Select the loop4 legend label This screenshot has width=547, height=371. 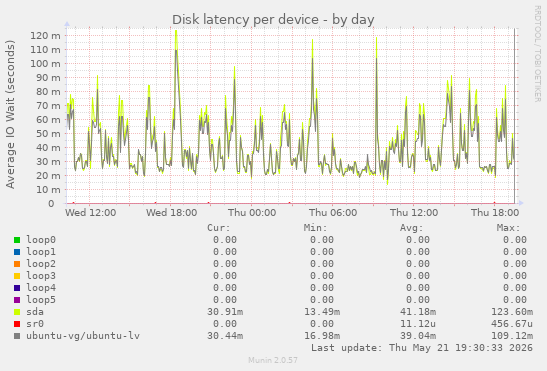[x=41, y=288]
